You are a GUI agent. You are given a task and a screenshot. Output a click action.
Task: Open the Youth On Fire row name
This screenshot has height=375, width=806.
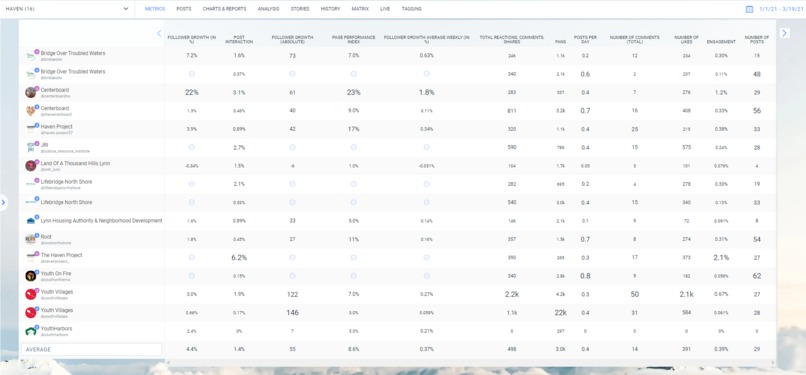(57, 273)
